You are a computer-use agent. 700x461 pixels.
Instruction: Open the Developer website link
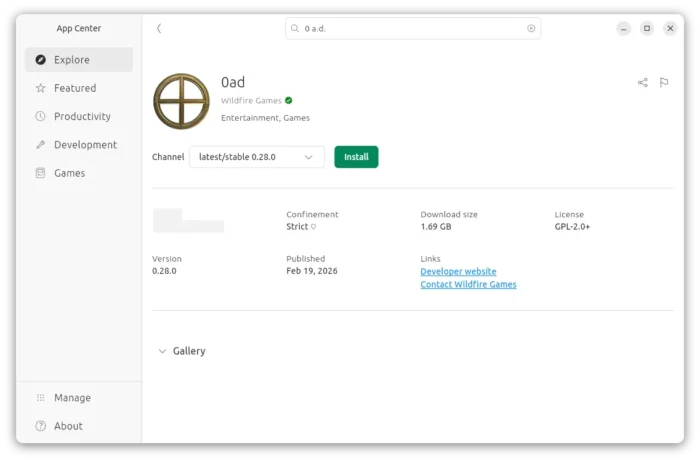point(458,272)
